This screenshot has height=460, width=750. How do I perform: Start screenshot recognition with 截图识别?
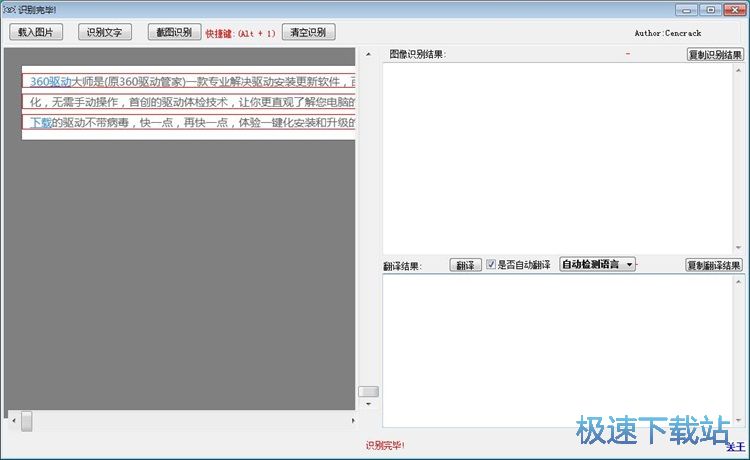tap(174, 32)
